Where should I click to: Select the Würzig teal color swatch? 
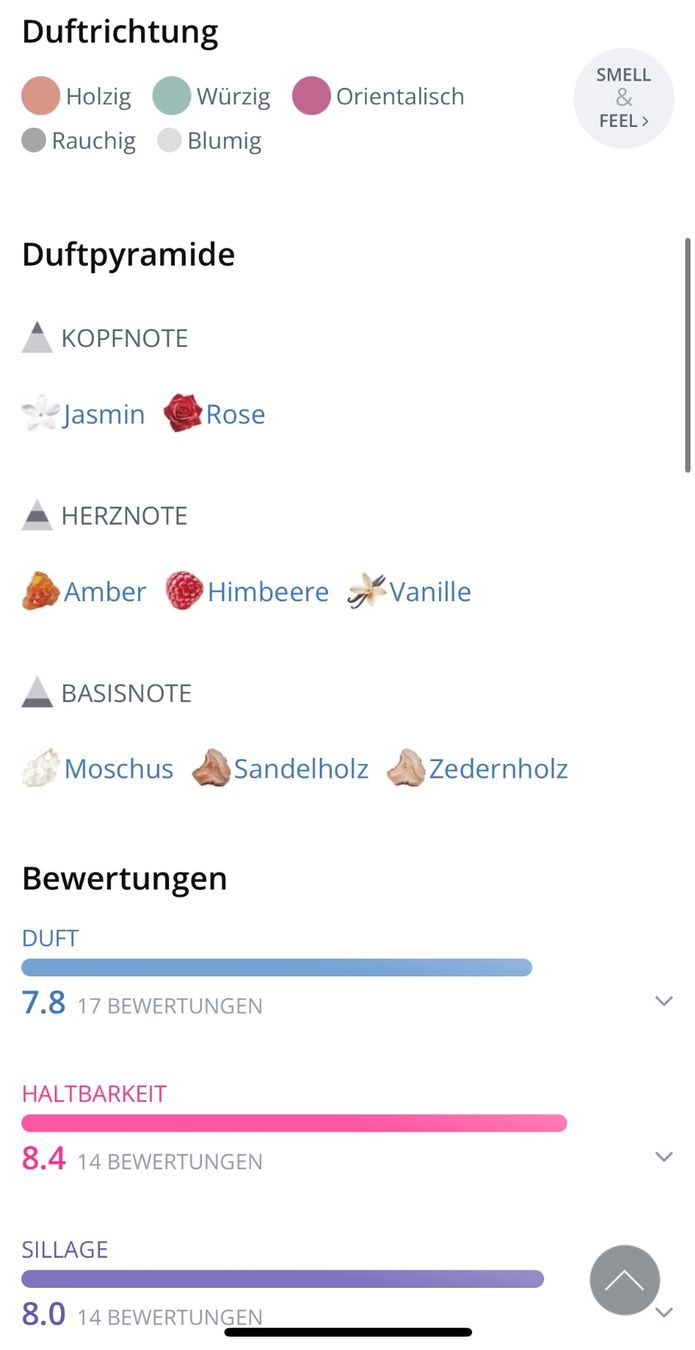(172, 97)
